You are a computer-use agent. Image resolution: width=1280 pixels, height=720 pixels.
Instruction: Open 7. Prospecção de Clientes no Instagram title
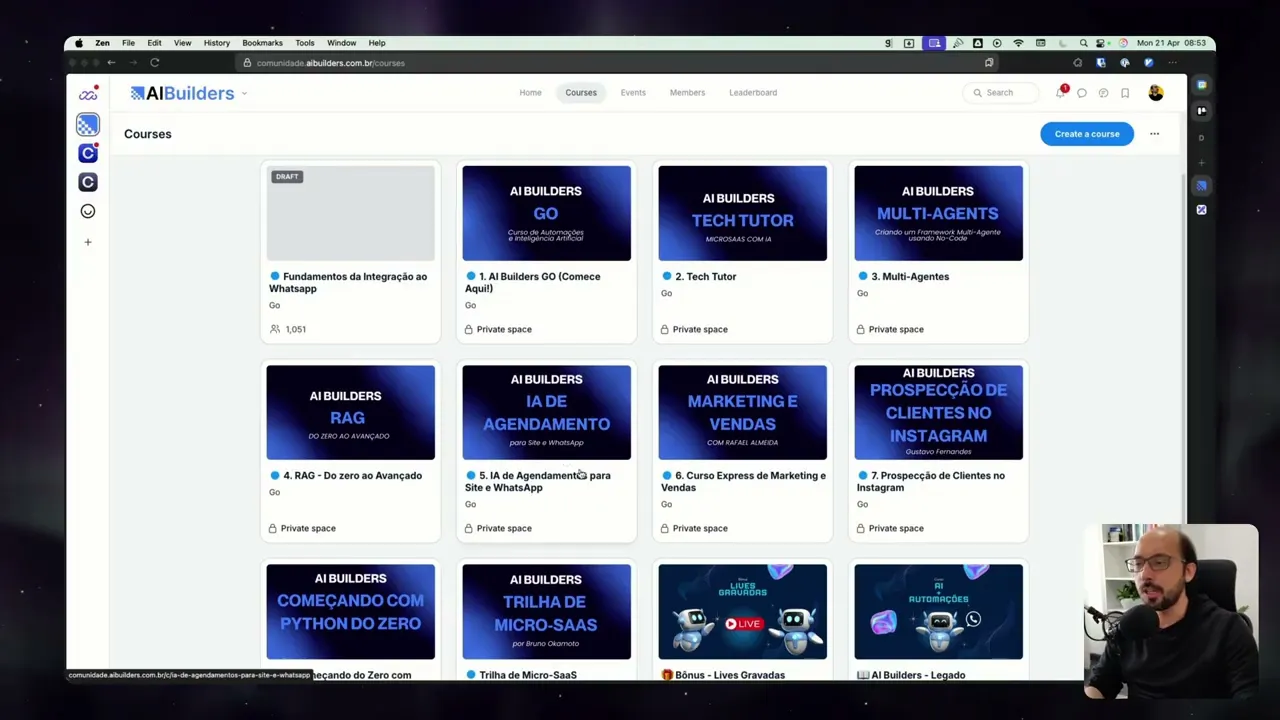[x=931, y=481]
